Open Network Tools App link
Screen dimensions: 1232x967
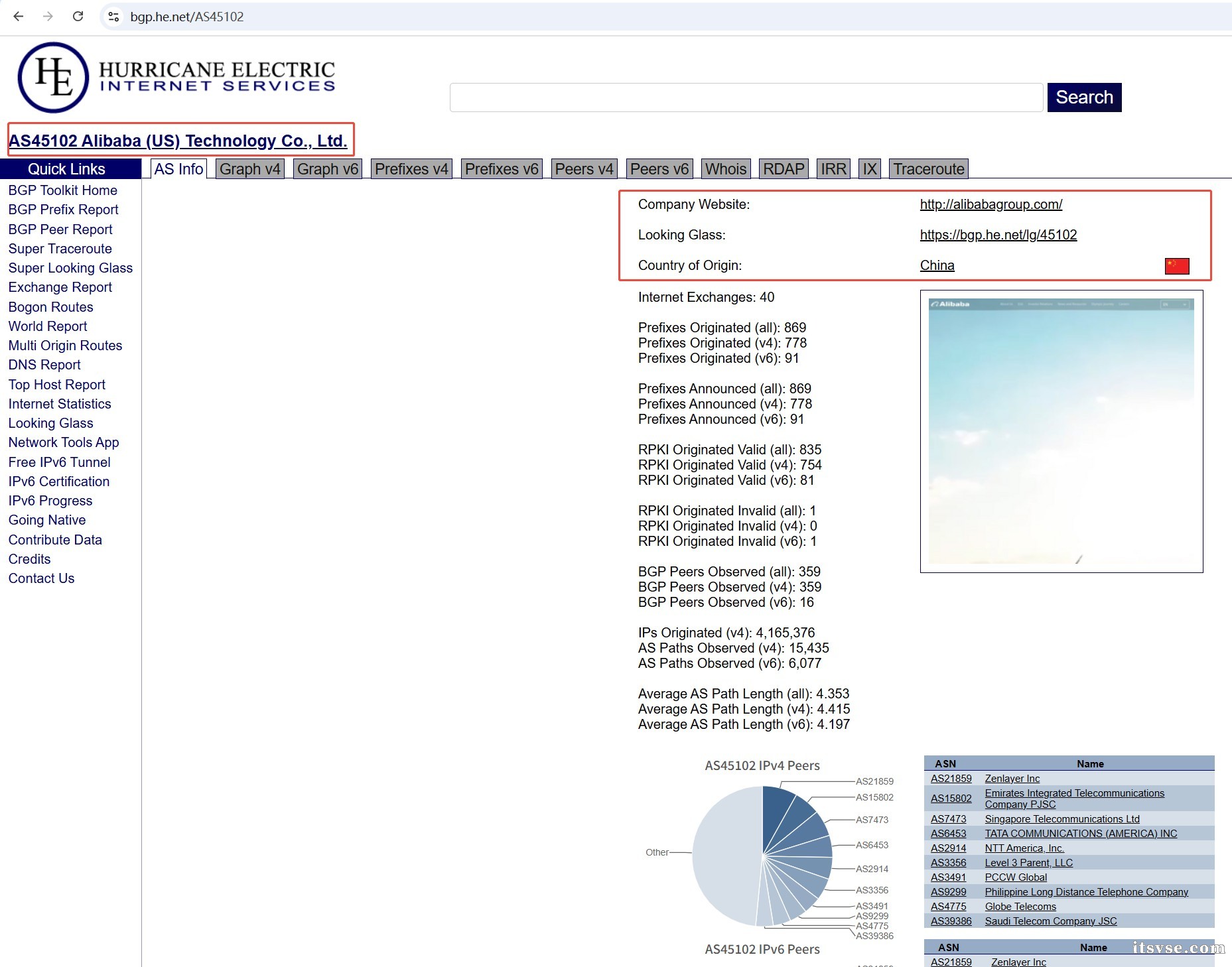click(x=64, y=442)
